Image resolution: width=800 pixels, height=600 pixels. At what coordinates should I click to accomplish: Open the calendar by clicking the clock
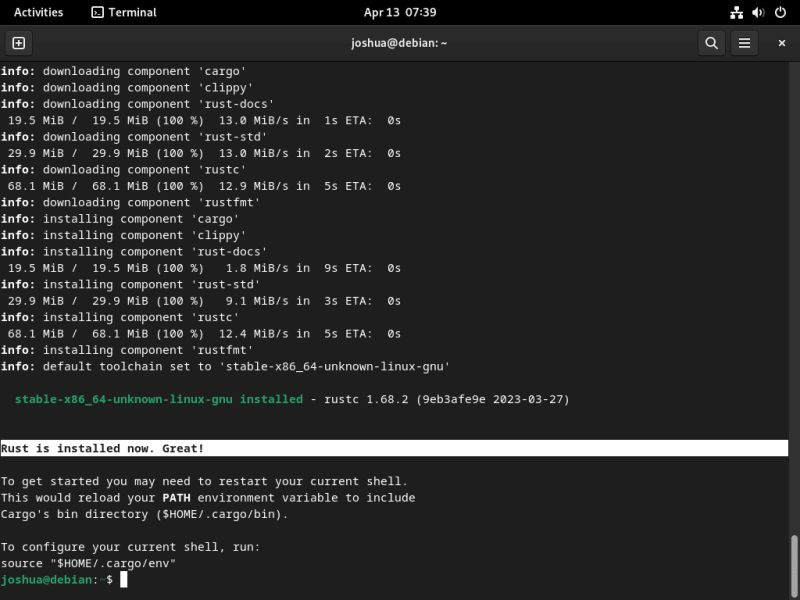point(400,12)
